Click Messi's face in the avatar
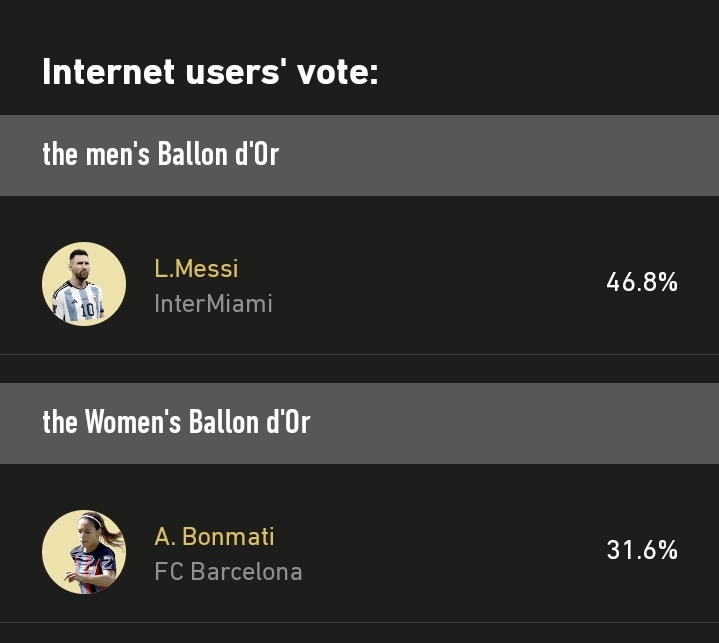719x643 pixels. coord(80,264)
